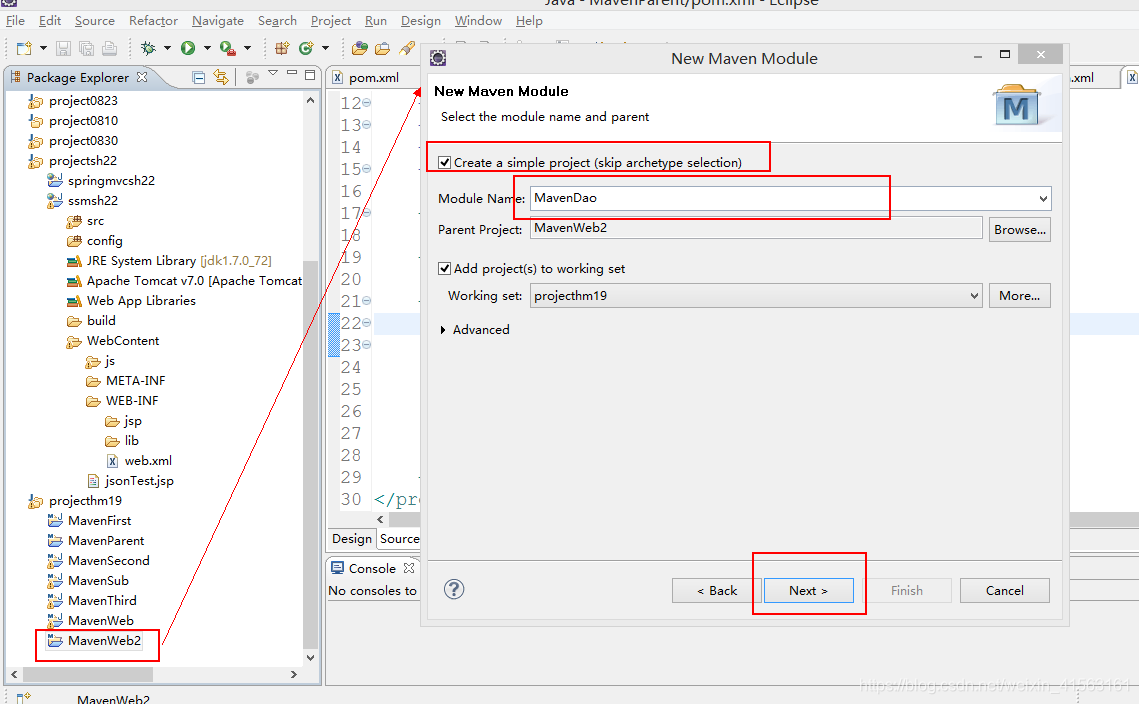The image size is (1139, 704).
Task: Maximize the Package Explorer view
Action: pos(310,74)
